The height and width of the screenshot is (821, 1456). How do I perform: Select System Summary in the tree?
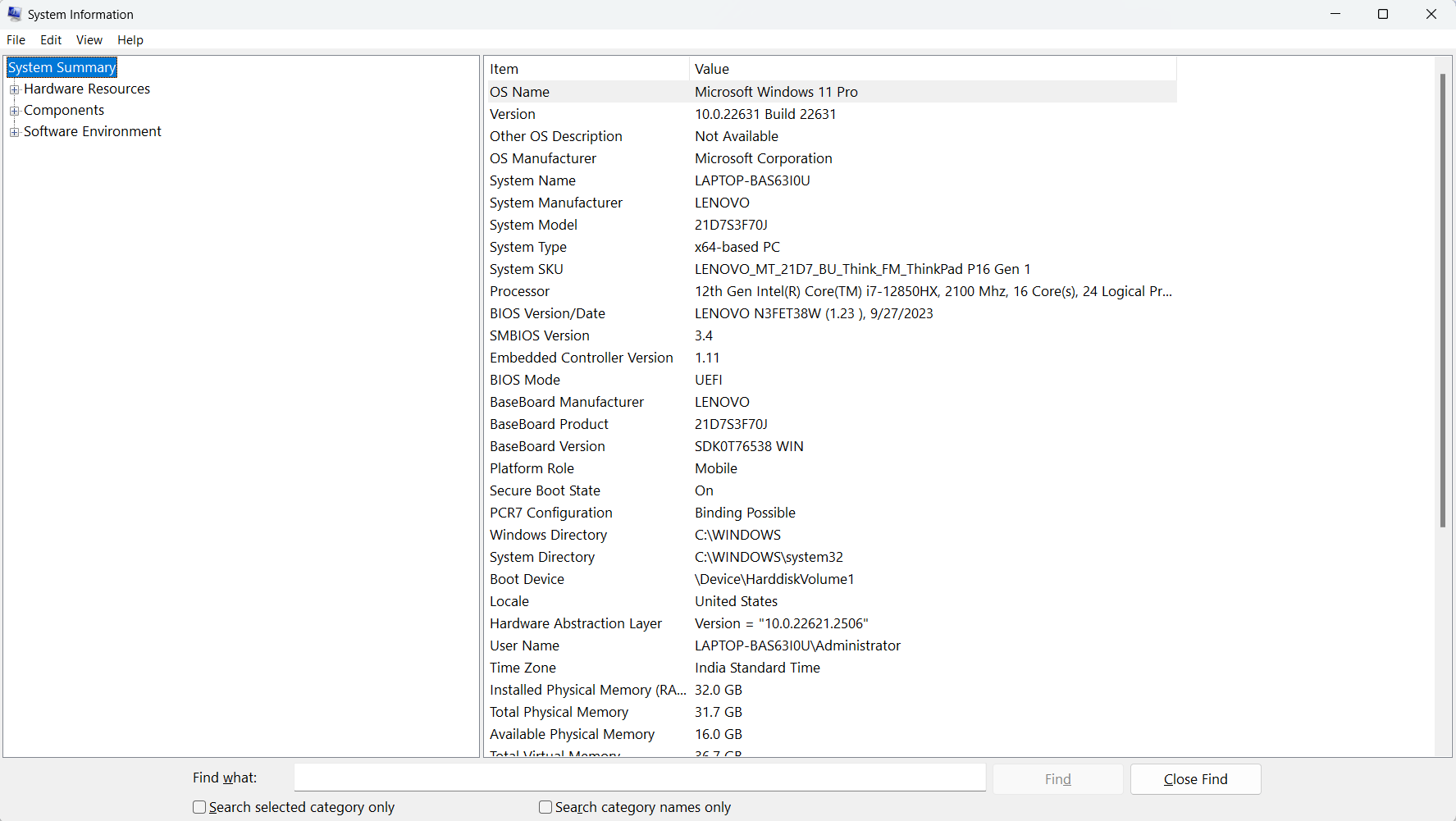click(x=62, y=67)
